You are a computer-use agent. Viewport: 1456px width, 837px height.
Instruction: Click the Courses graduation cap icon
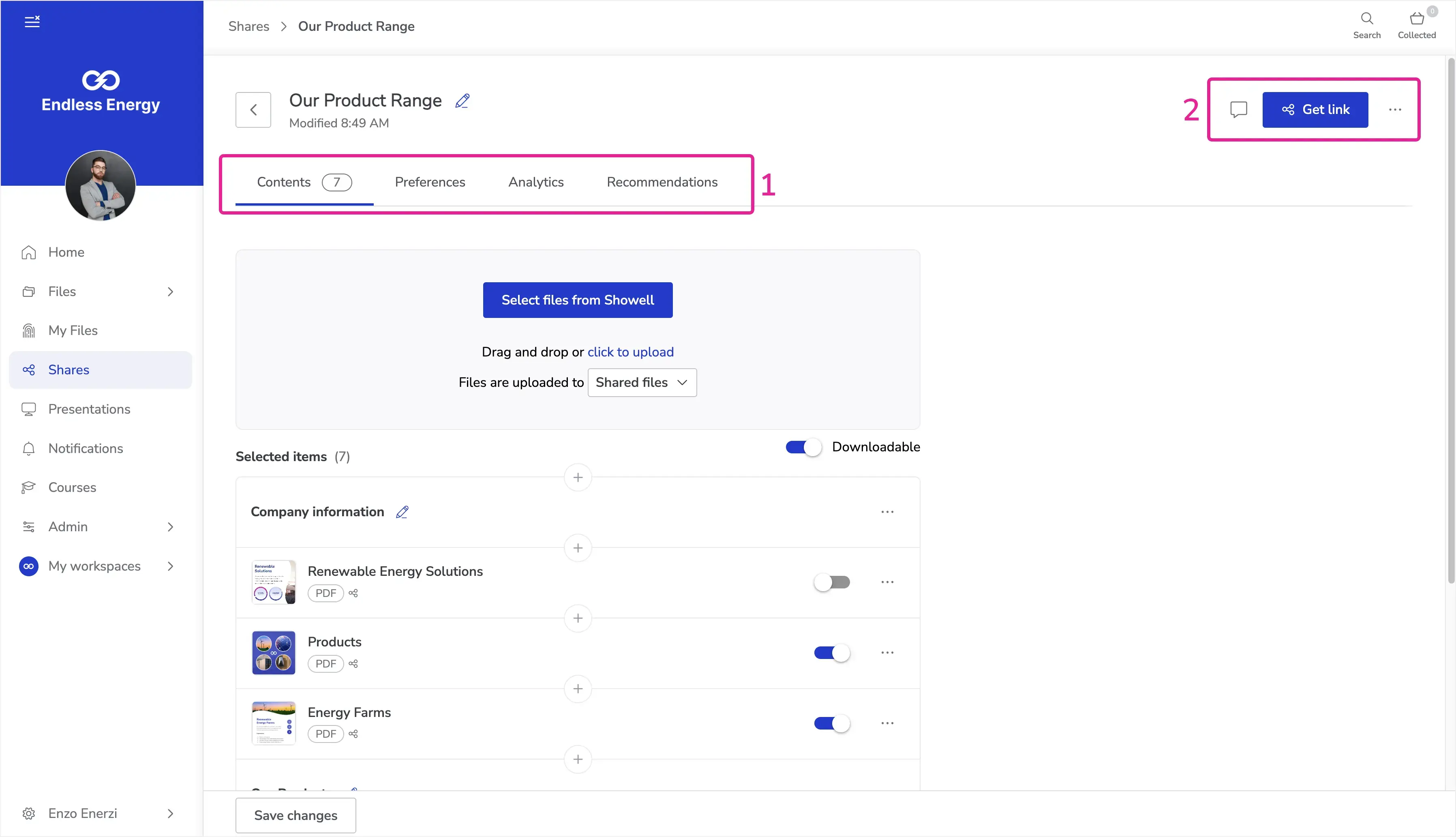click(x=29, y=487)
